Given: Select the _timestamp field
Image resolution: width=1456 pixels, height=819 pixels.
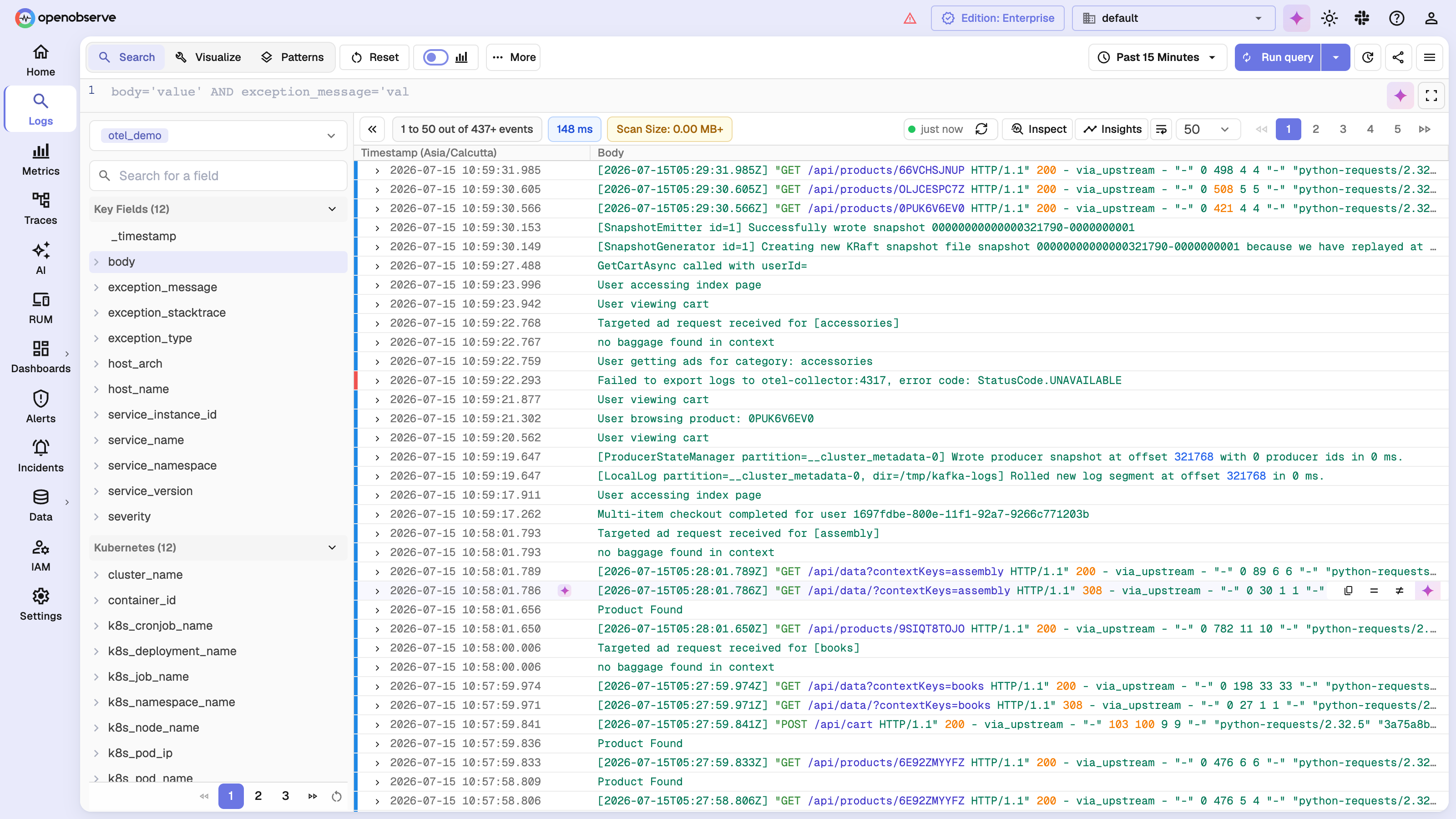Looking at the screenshot, I should pos(144,236).
